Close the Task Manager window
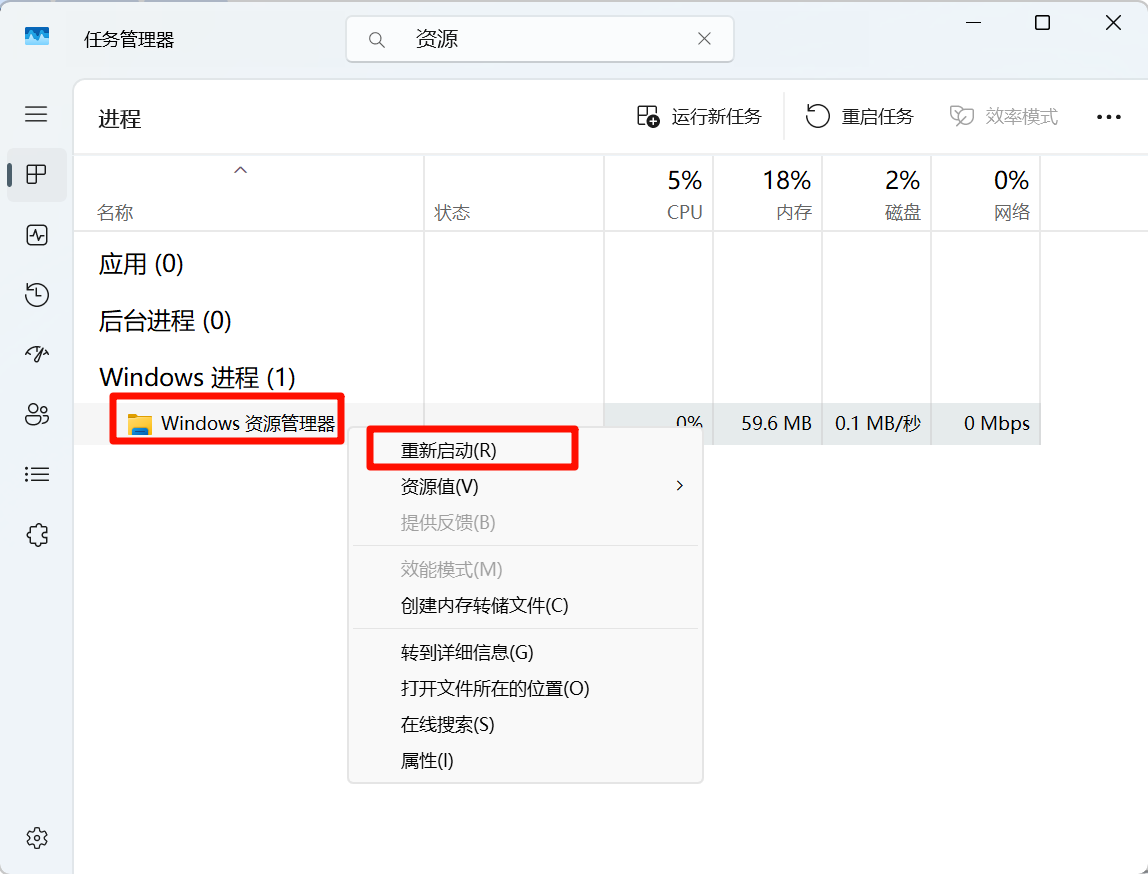Viewport: 1148px width, 874px height. pyautogui.click(x=1113, y=23)
